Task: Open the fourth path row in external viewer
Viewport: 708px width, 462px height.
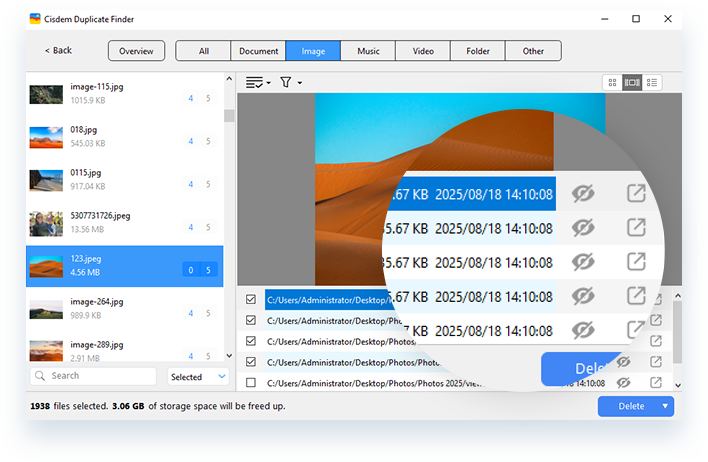Action: (x=656, y=362)
